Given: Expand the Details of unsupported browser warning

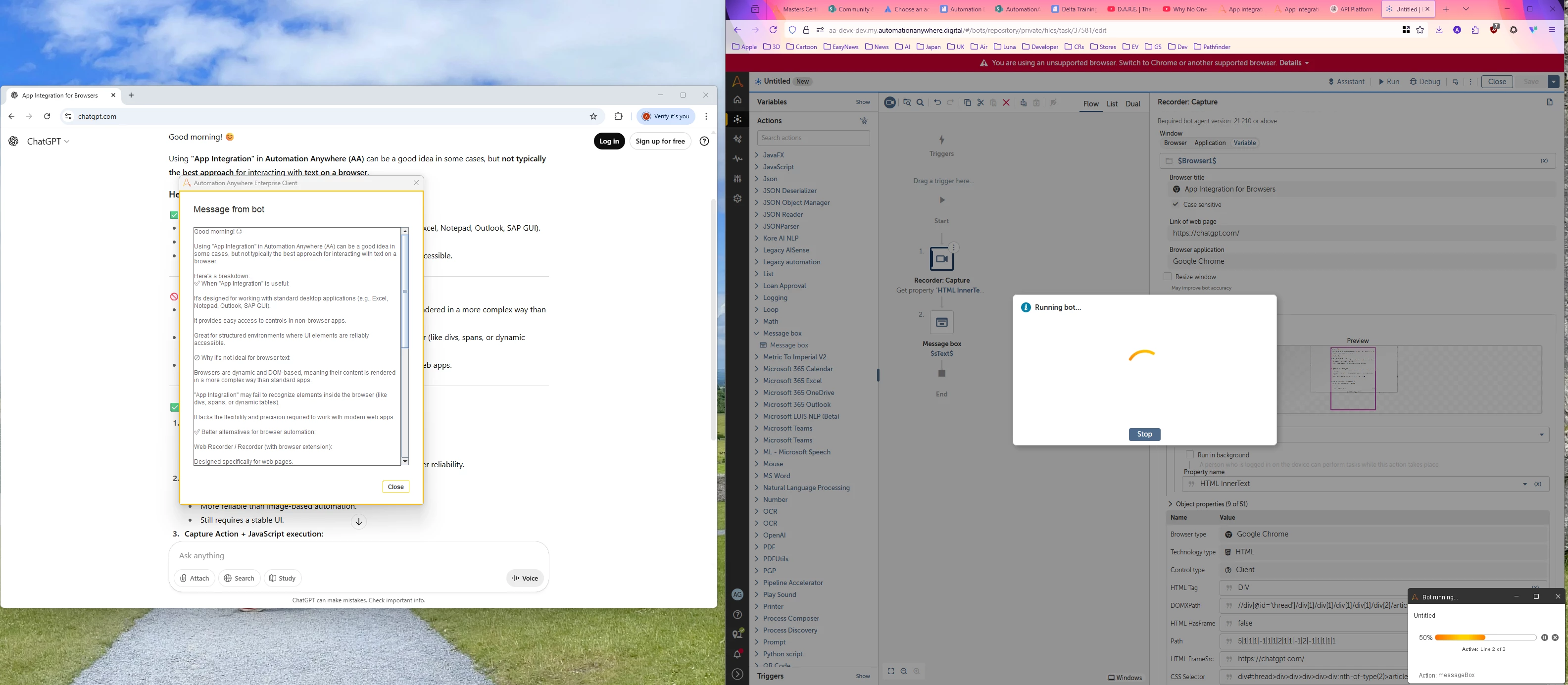Looking at the screenshot, I should pyautogui.click(x=1294, y=63).
